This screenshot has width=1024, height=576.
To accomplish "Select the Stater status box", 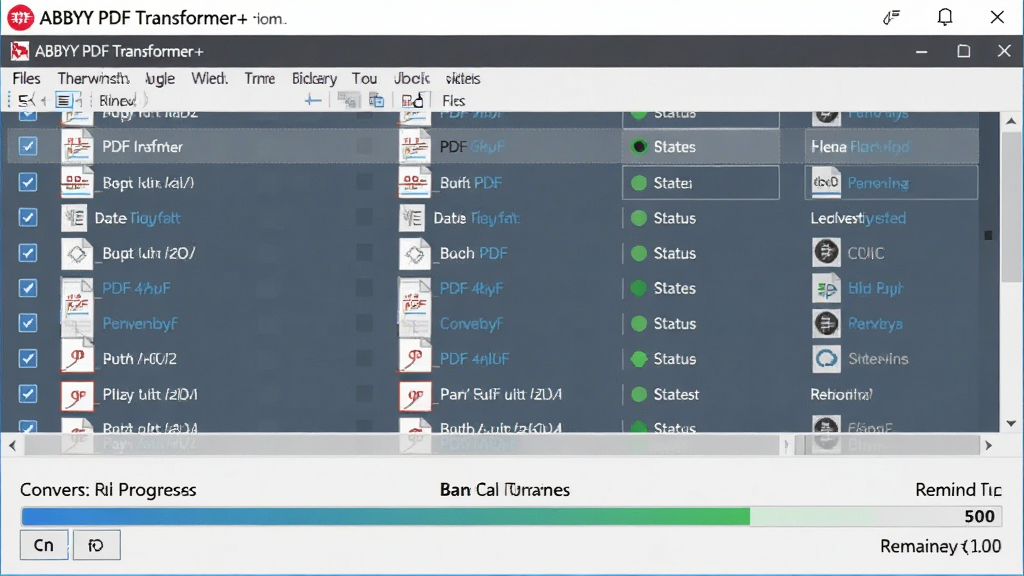I will (x=701, y=182).
